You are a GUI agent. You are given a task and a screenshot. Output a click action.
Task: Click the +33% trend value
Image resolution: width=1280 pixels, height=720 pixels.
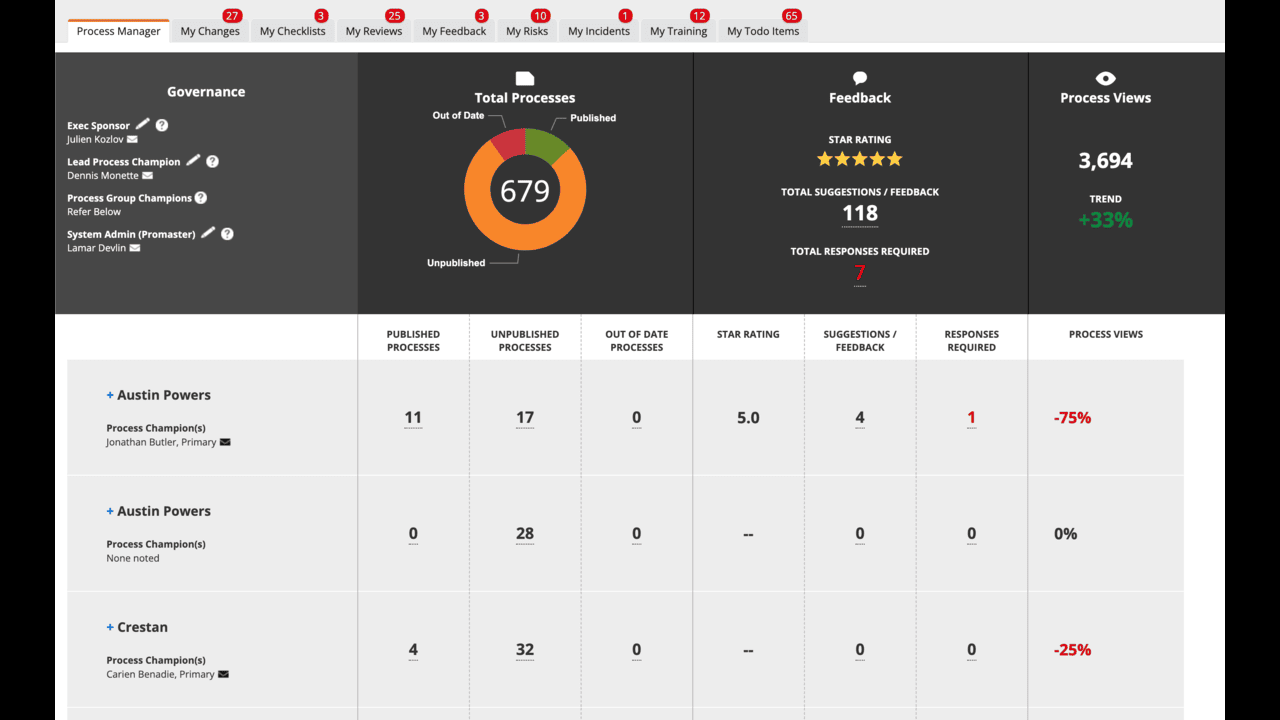click(1105, 220)
